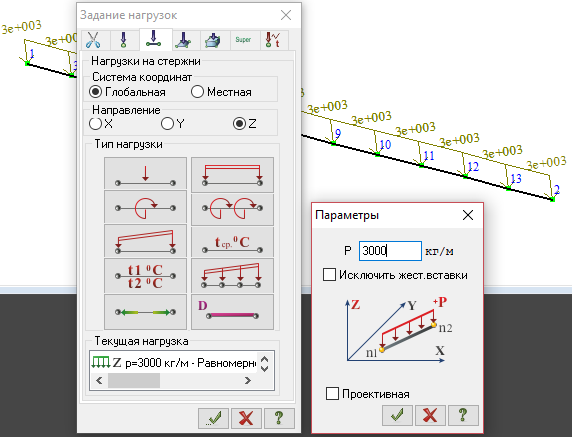The height and width of the screenshot is (437, 572).
Task: Choose the D purple bar load type
Action: click(x=232, y=312)
